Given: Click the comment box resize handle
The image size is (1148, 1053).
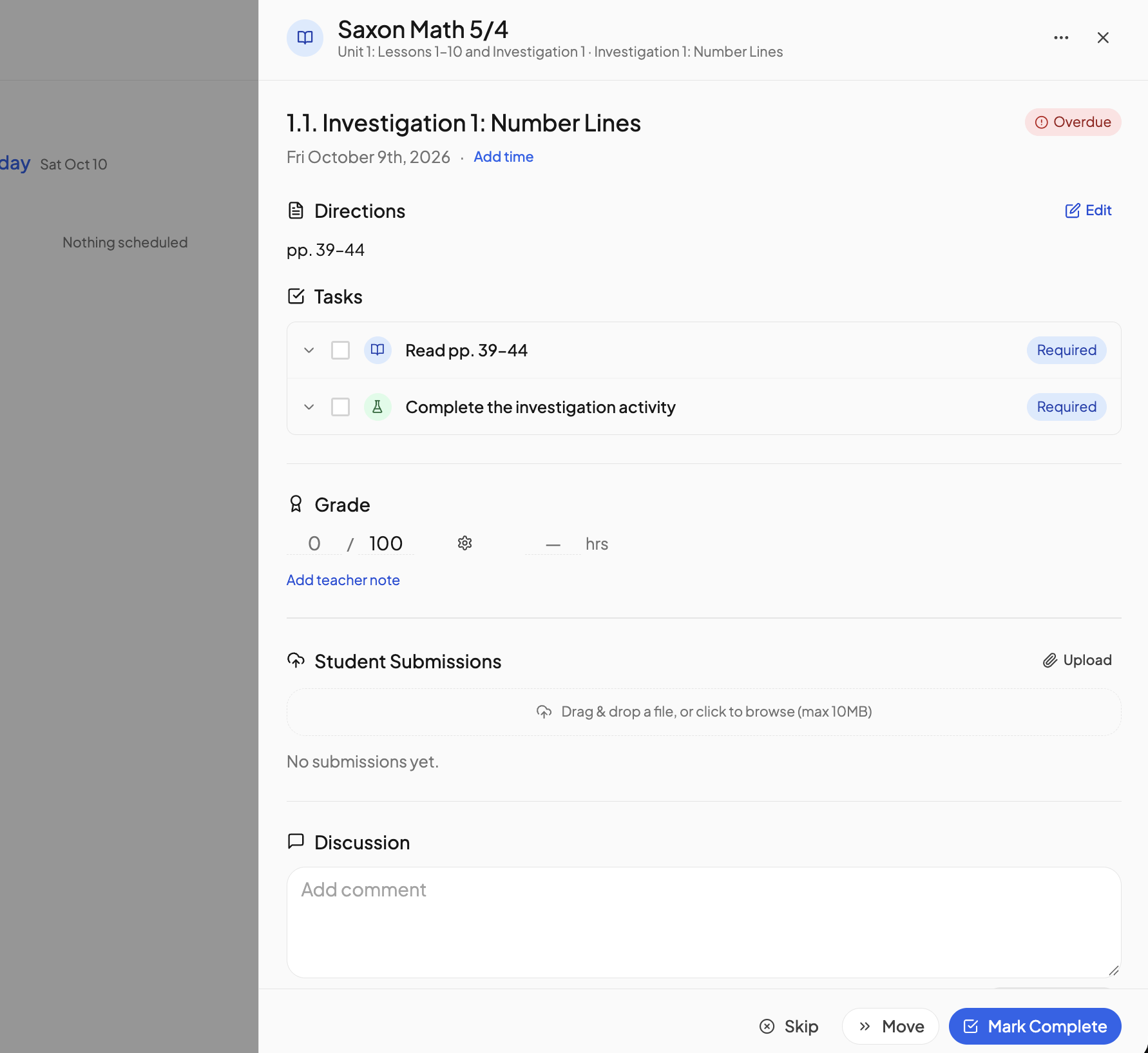Looking at the screenshot, I should coord(1114,971).
